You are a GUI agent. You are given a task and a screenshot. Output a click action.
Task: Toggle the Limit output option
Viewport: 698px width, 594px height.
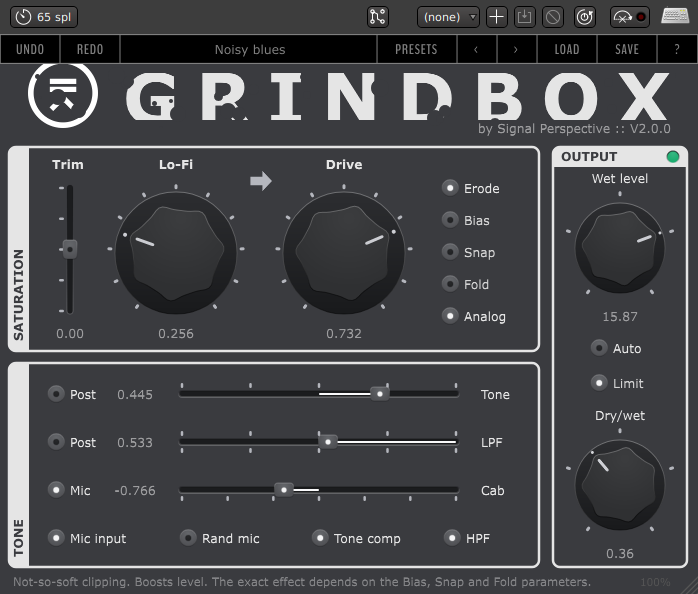coord(599,383)
